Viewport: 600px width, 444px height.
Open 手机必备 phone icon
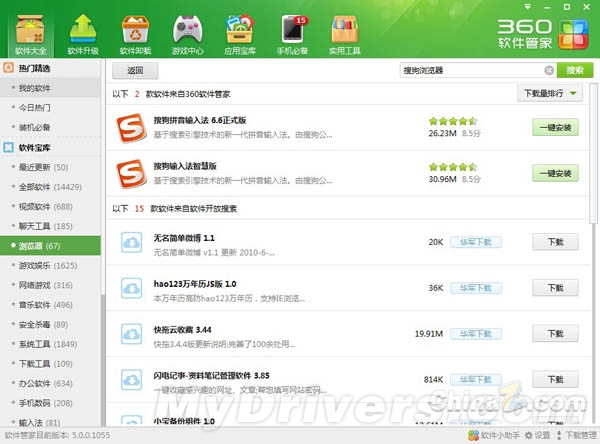pyautogui.click(x=293, y=30)
